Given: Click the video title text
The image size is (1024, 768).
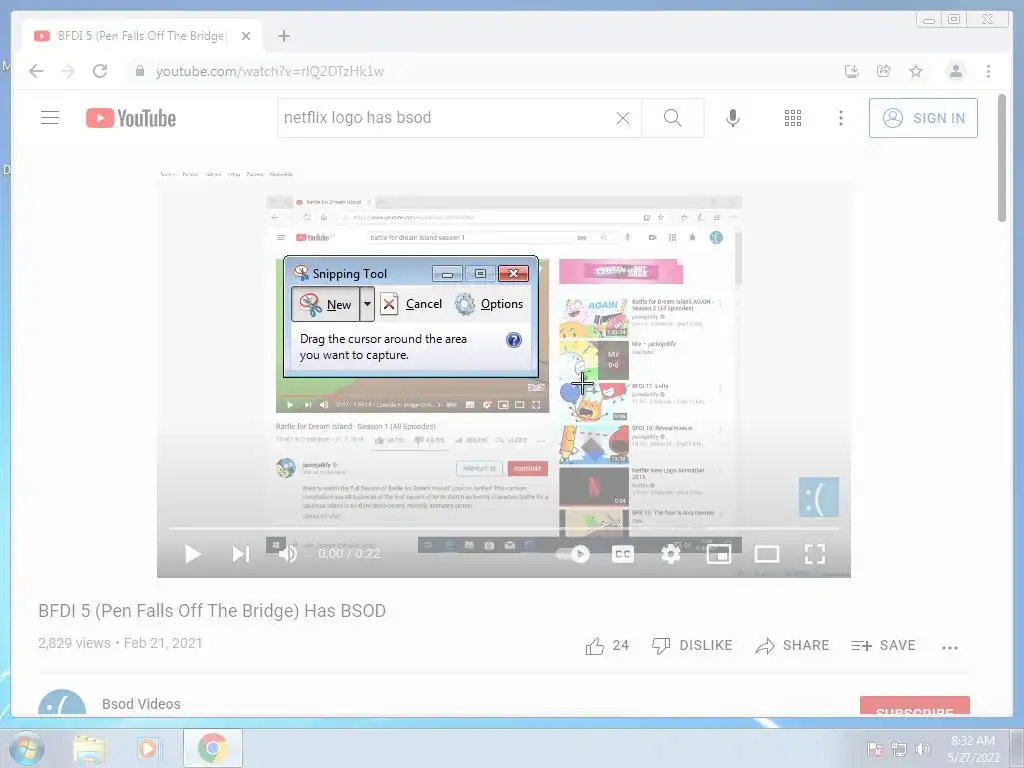Looking at the screenshot, I should (212, 611).
